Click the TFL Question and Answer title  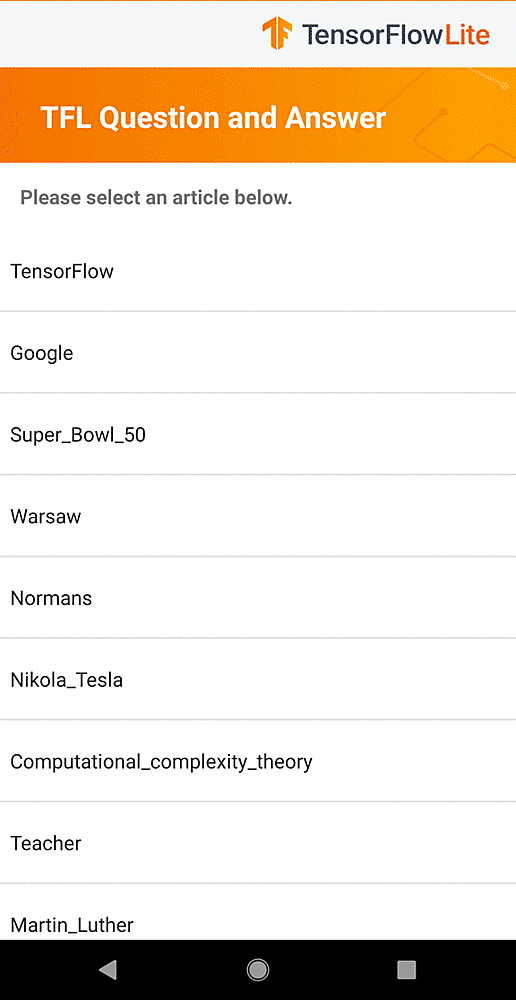(x=213, y=118)
